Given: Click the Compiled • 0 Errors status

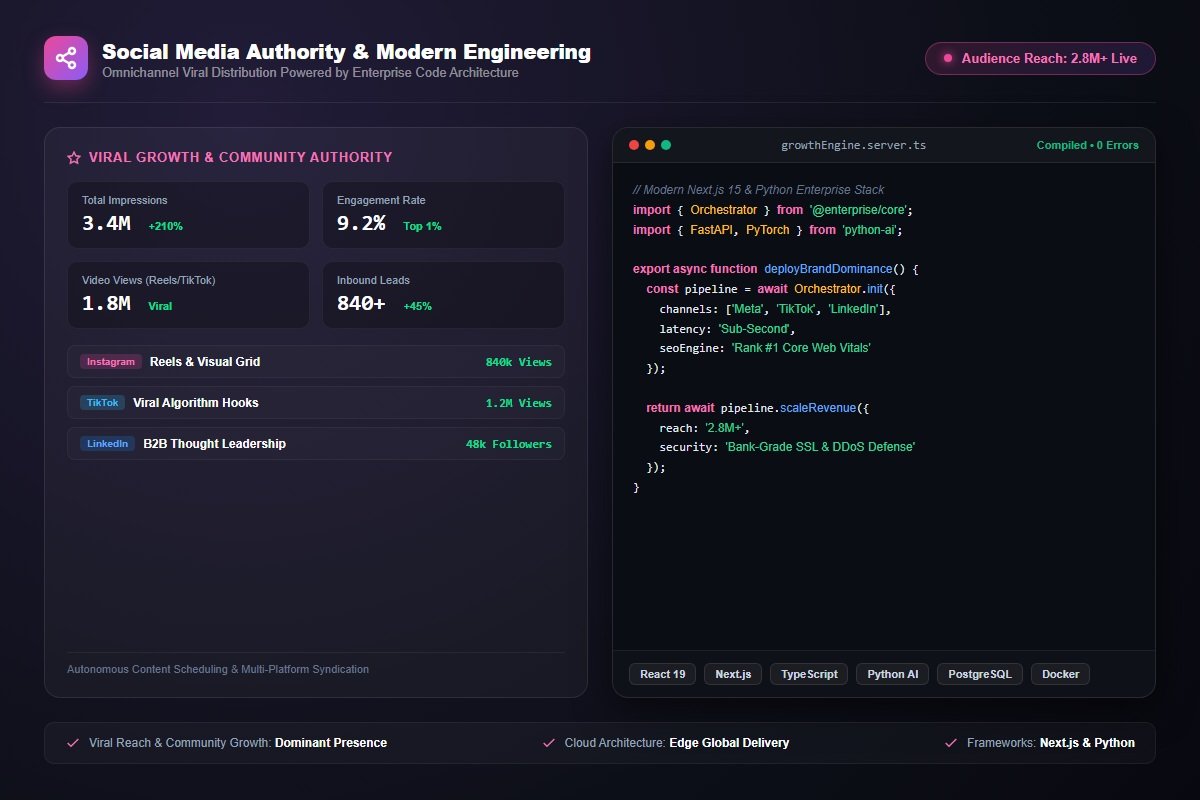Looking at the screenshot, I should 1087,145.
